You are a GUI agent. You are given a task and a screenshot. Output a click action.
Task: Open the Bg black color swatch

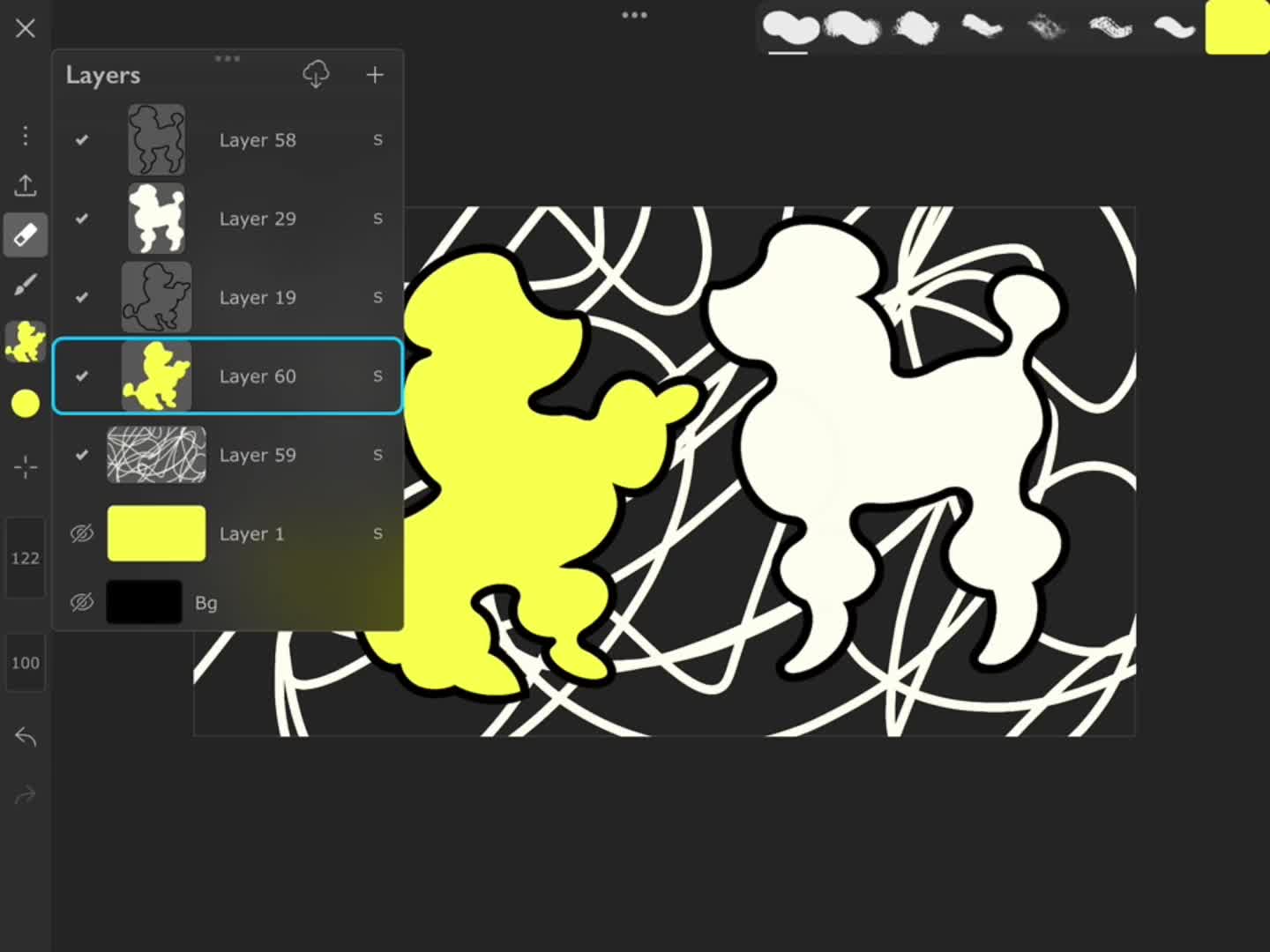145,603
